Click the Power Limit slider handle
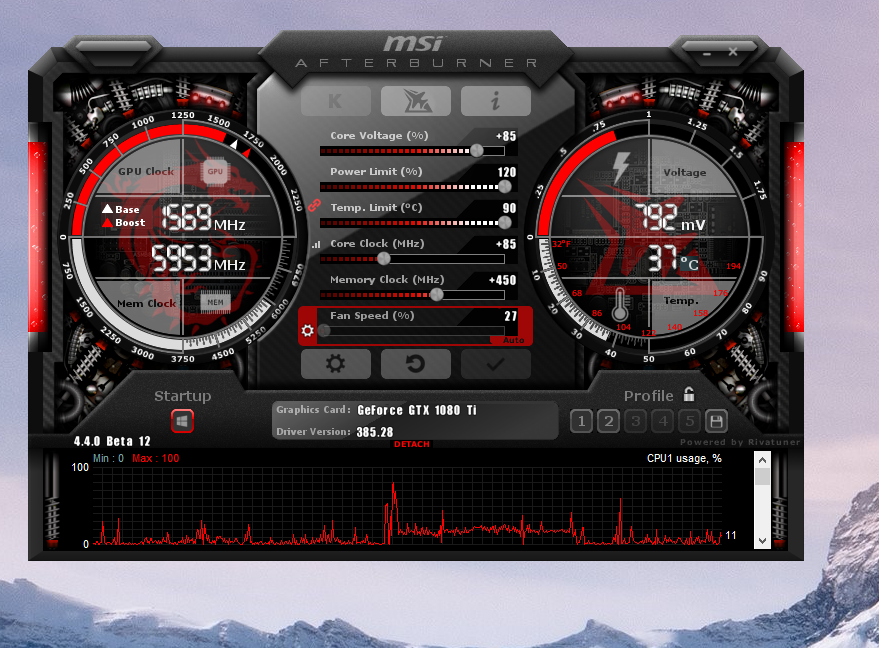This screenshot has width=879, height=648. click(x=505, y=187)
